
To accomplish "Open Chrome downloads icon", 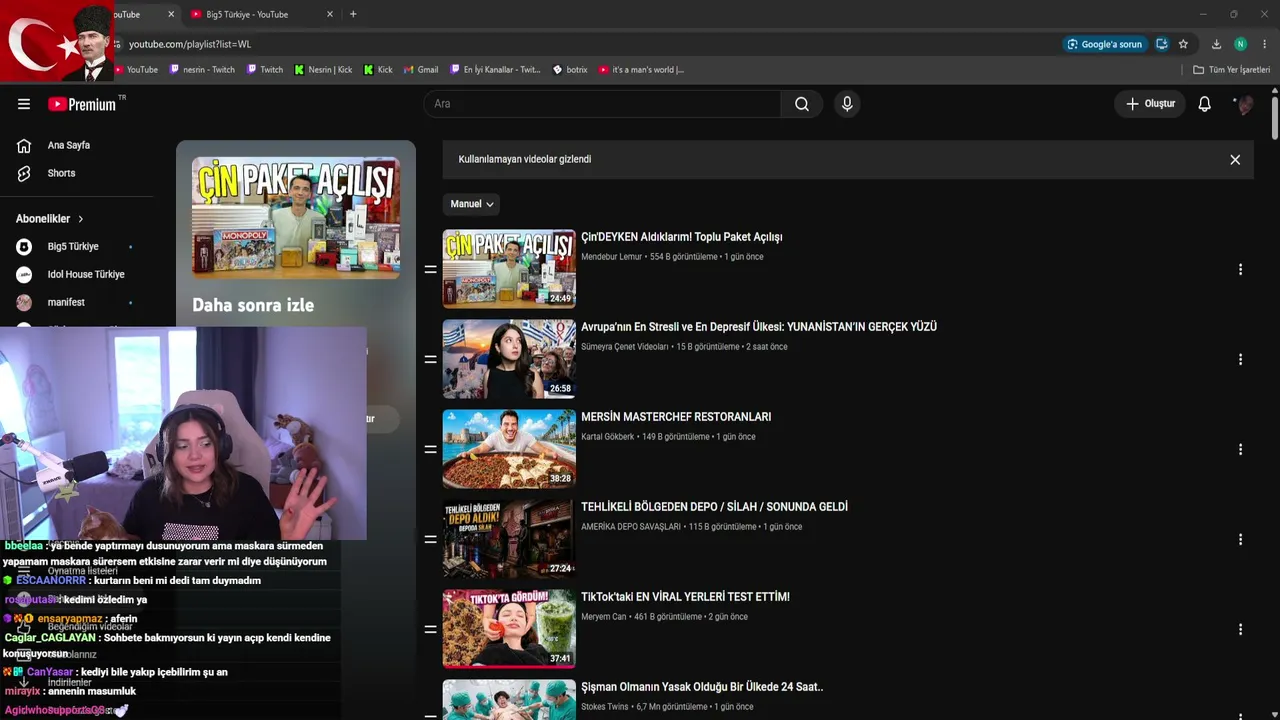I will [x=1216, y=44].
